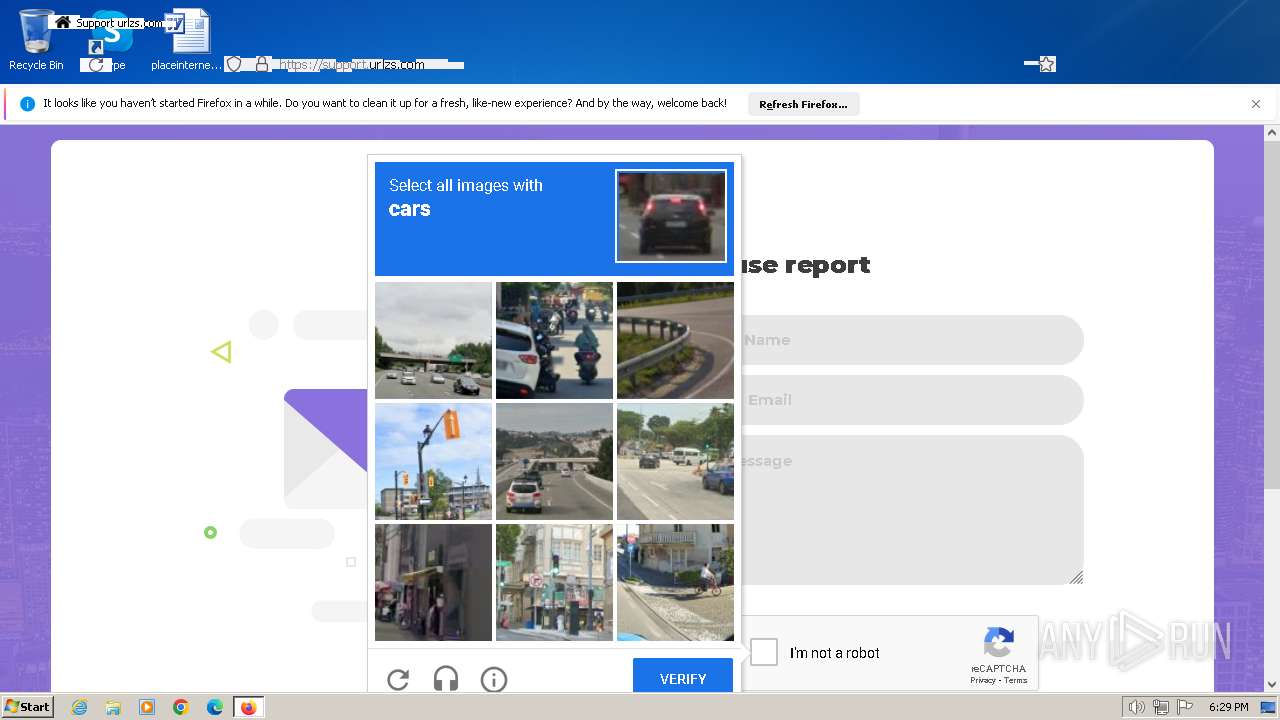
Task: Select the white SUV on highway tile
Action: point(554,461)
